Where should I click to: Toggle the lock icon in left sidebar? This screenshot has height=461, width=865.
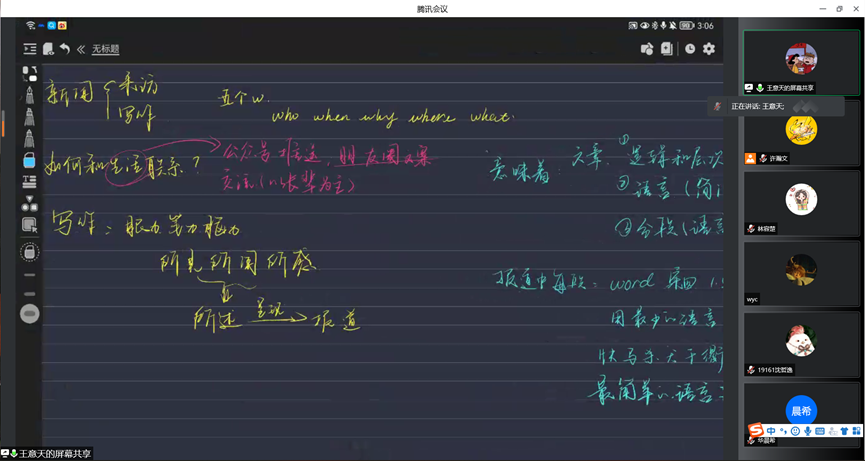point(29,252)
